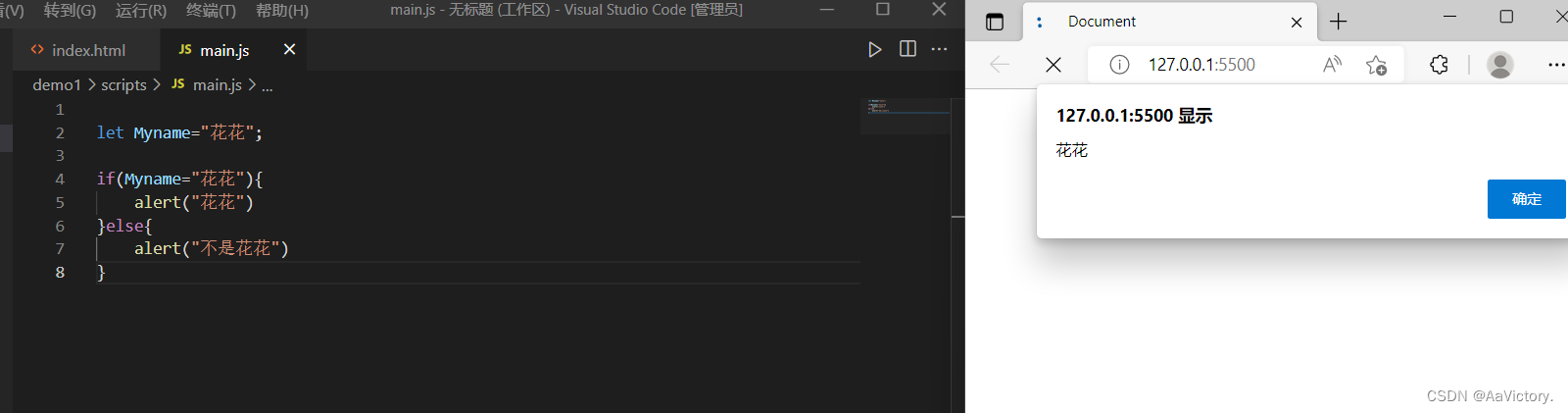
Task: Go back in the browser
Action: click(999, 65)
